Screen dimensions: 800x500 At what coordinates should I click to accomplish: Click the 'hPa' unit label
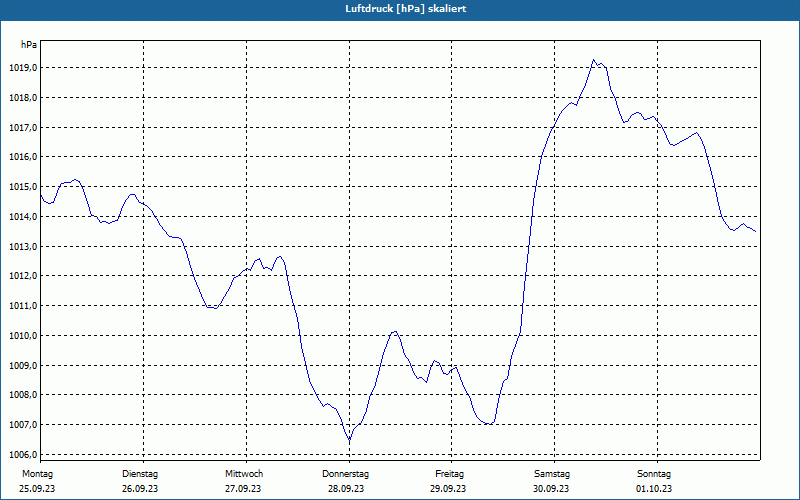pos(29,45)
